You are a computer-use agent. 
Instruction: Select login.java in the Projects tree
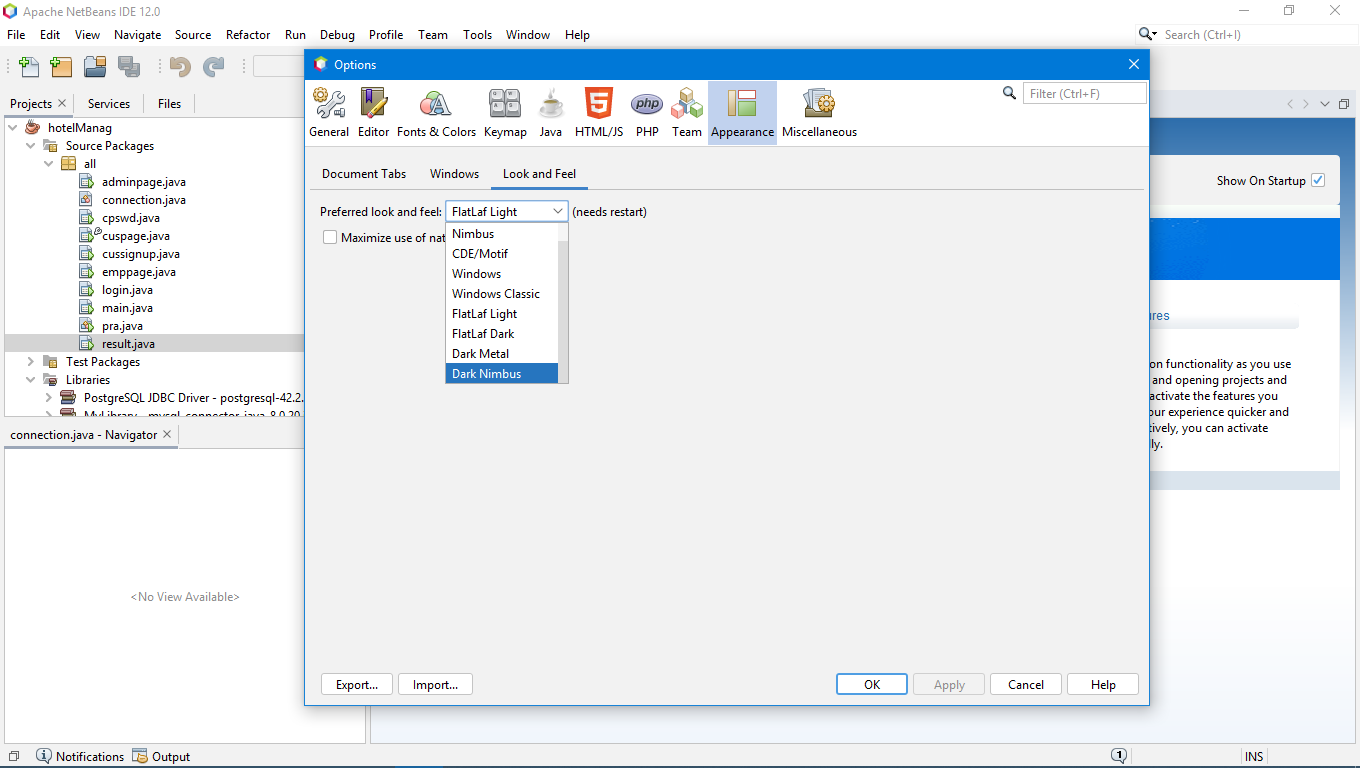tap(127, 290)
